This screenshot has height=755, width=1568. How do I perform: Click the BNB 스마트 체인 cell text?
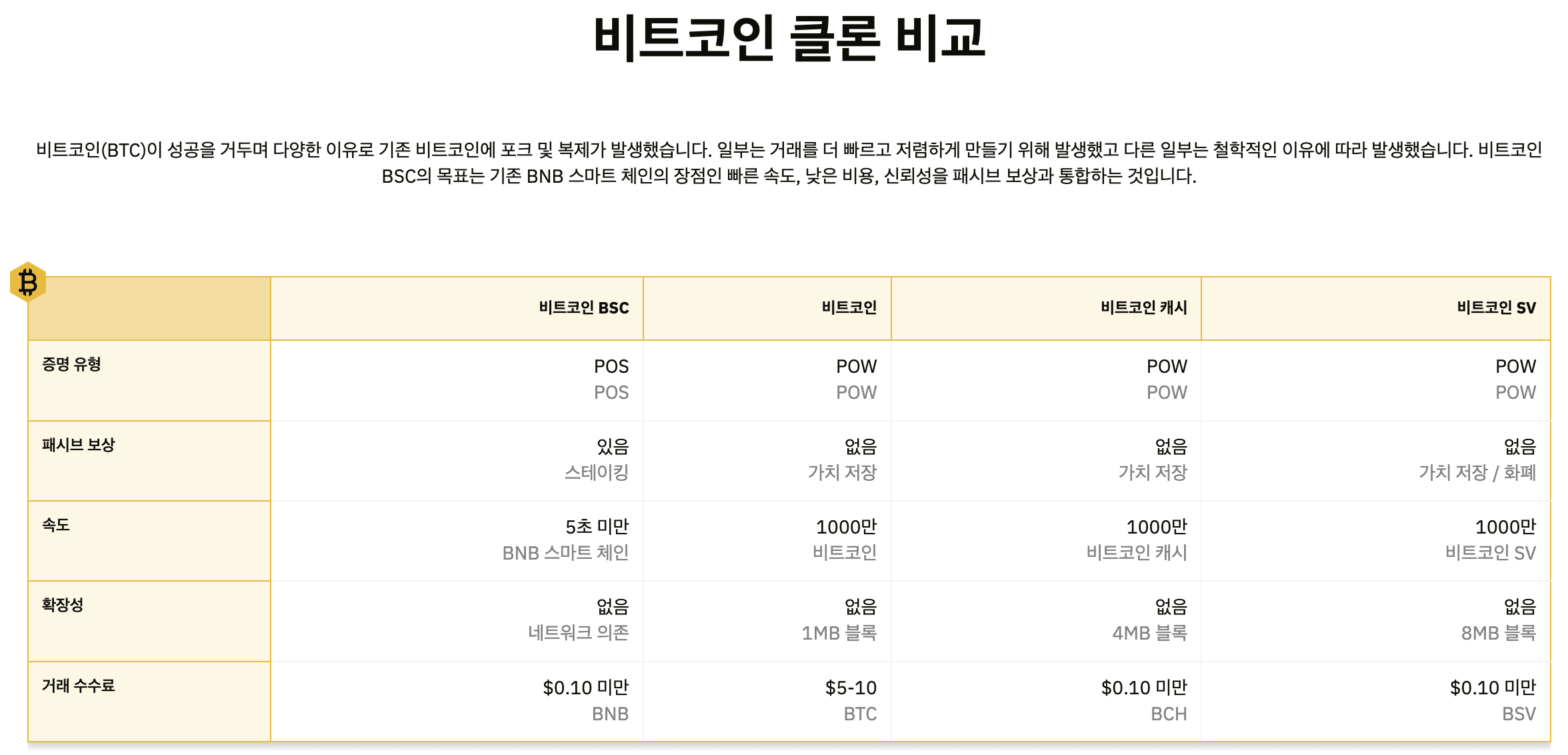565,553
